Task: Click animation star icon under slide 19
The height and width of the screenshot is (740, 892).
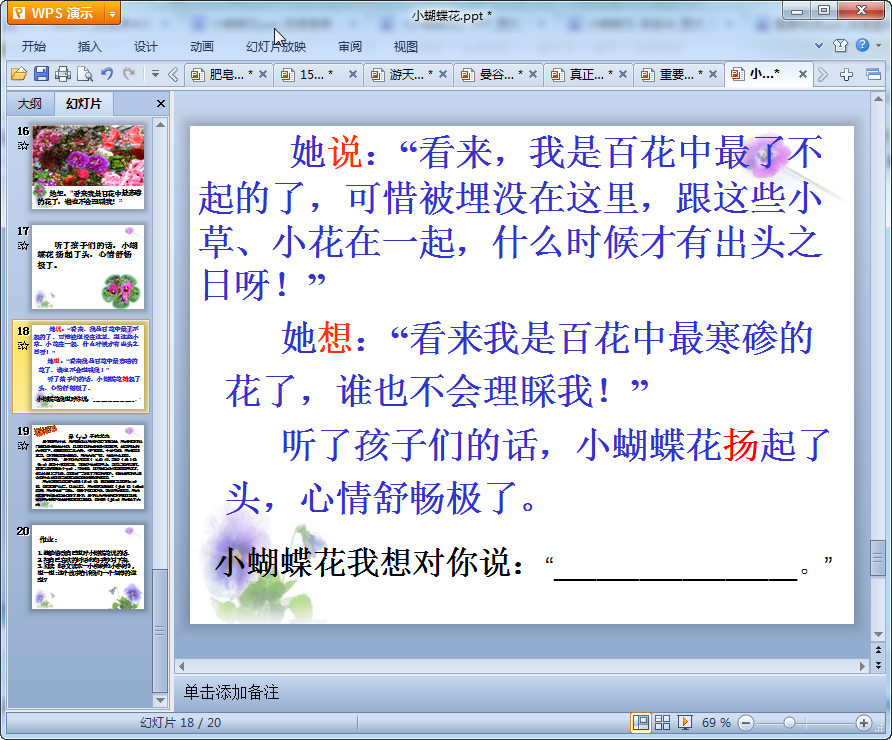Action: [x=23, y=445]
